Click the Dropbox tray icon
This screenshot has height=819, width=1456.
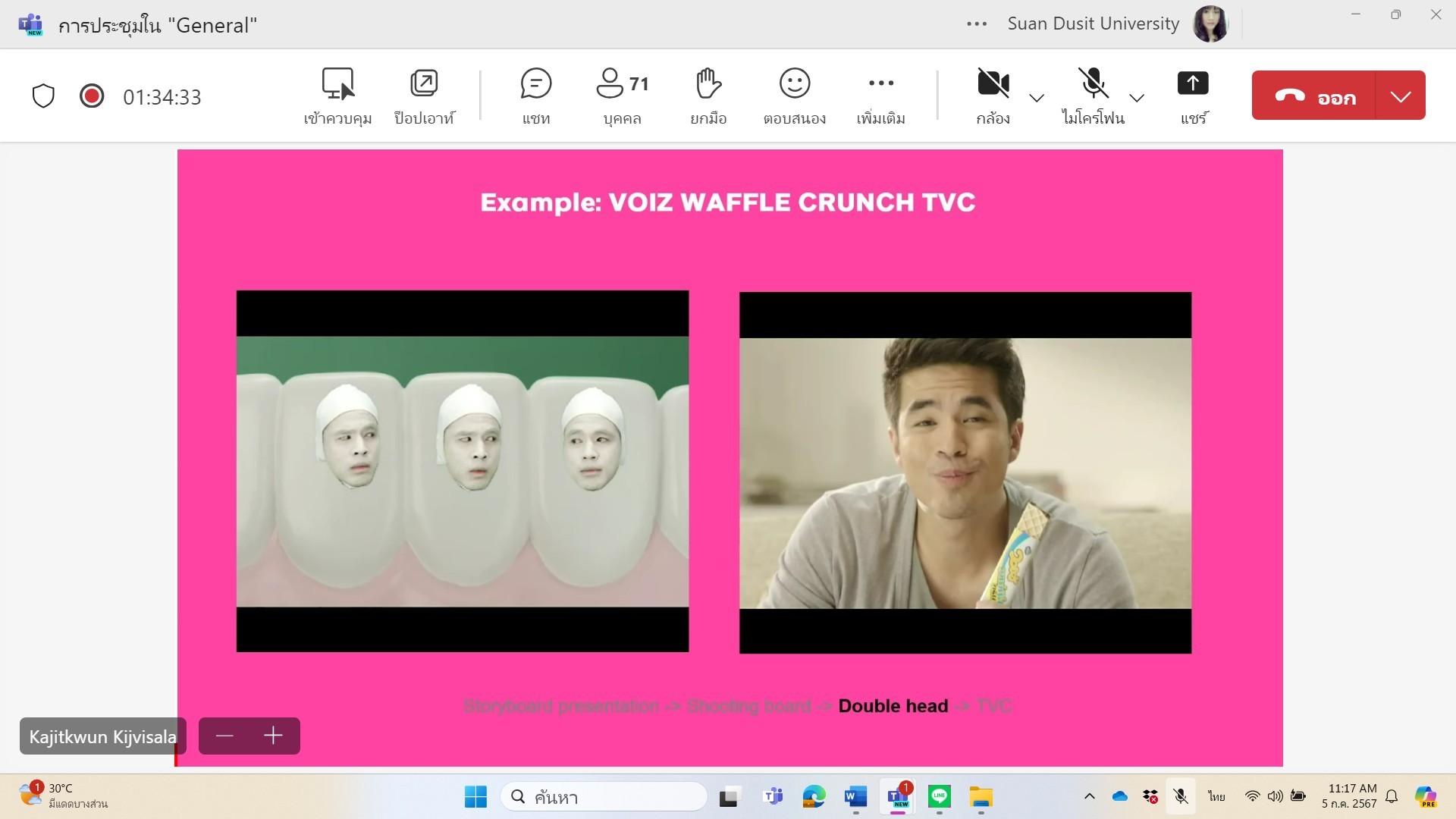[x=1150, y=796]
